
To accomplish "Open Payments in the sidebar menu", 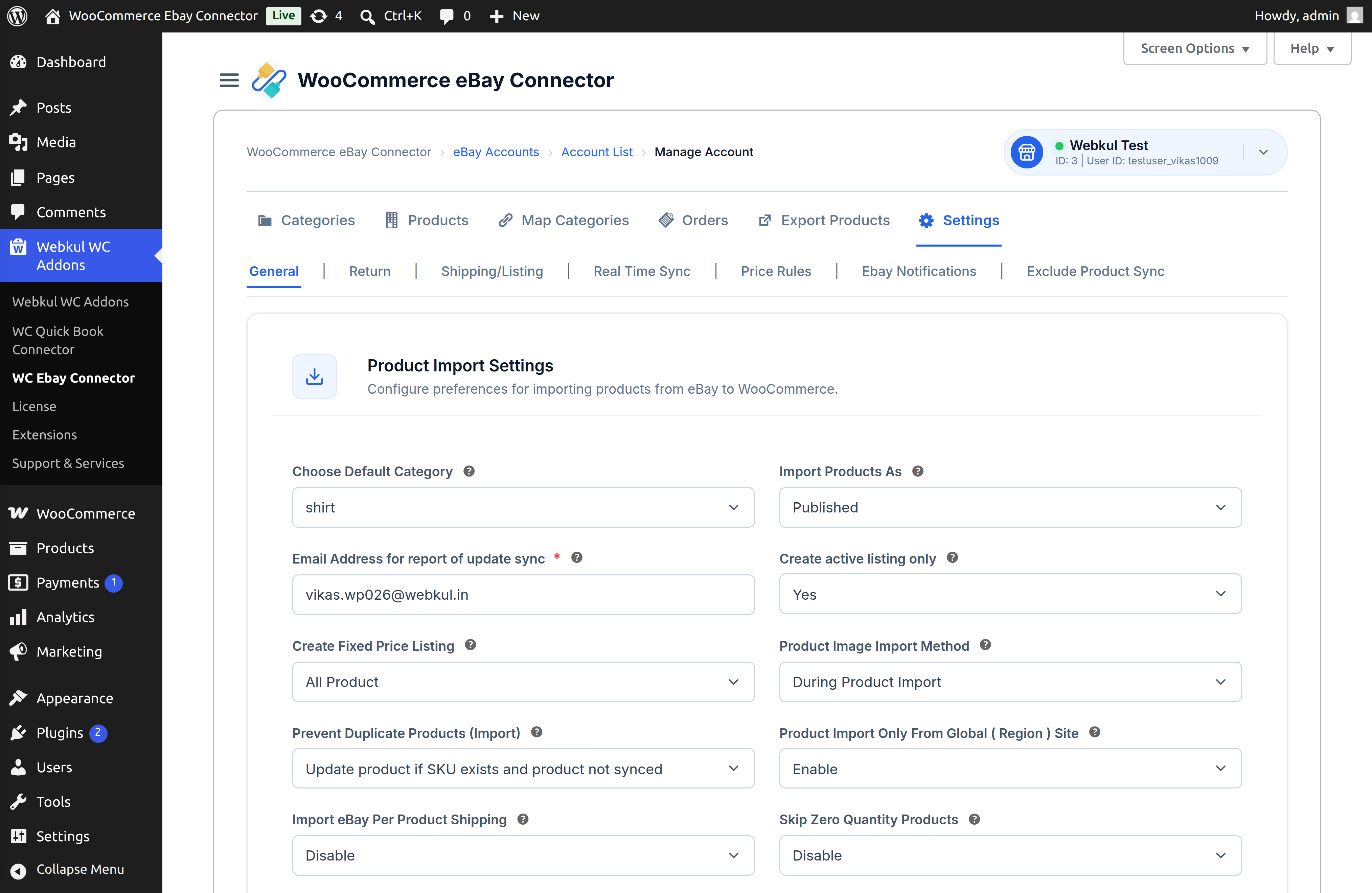I will point(81,582).
